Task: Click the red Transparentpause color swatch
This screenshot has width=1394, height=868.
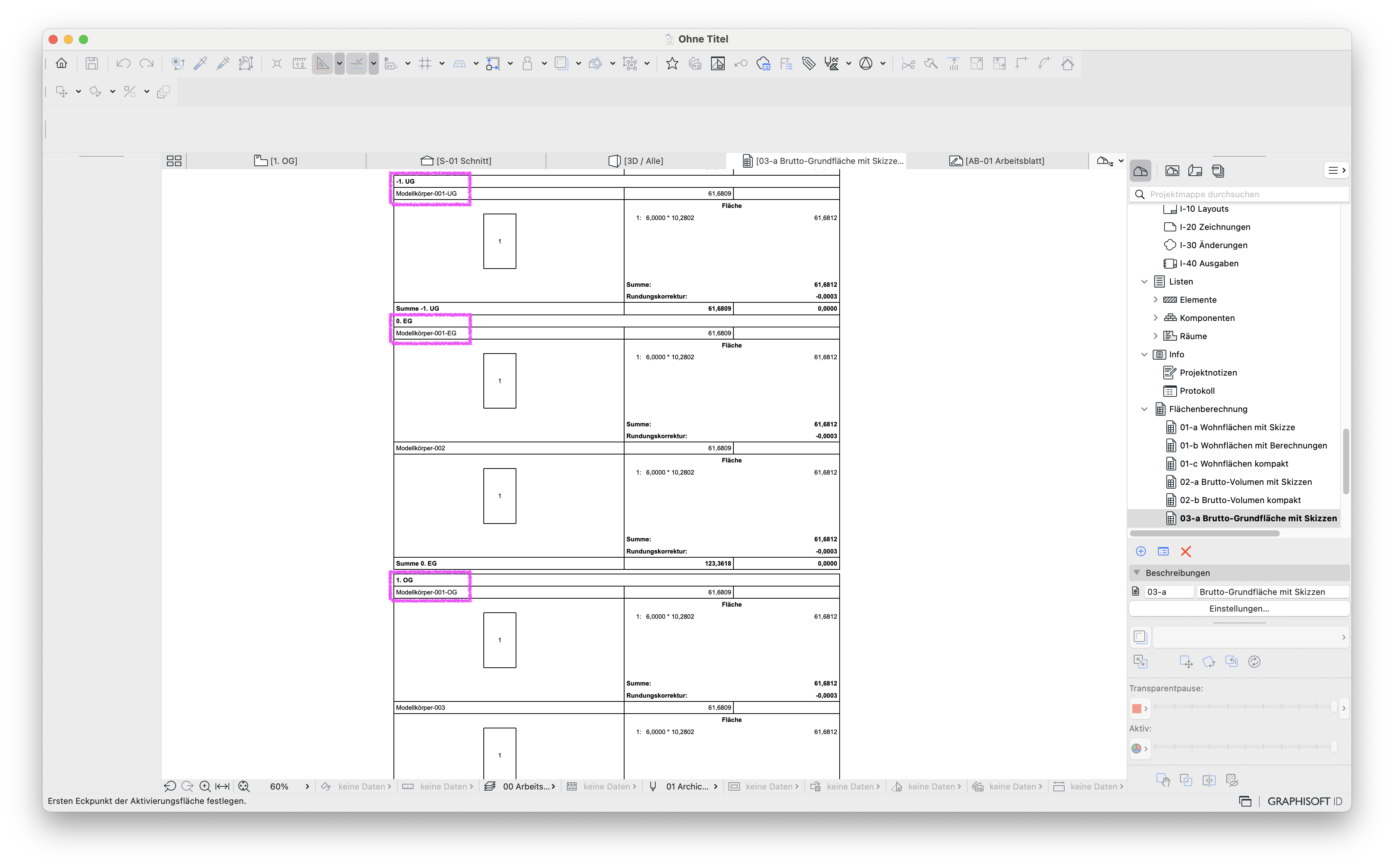Action: [x=1136, y=708]
